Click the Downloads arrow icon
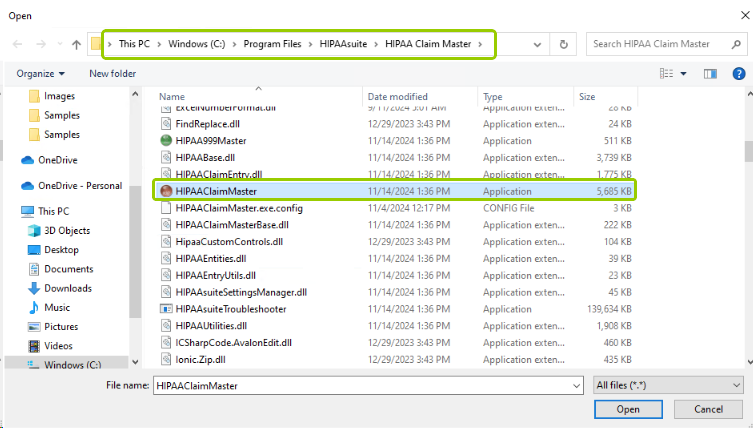753x428 pixels. pos(34,288)
